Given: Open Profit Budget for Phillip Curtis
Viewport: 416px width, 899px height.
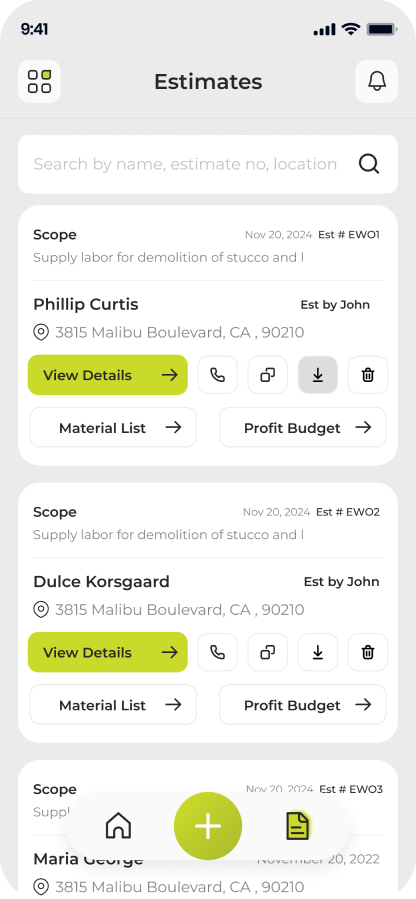Looking at the screenshot, I should (303, 427).
